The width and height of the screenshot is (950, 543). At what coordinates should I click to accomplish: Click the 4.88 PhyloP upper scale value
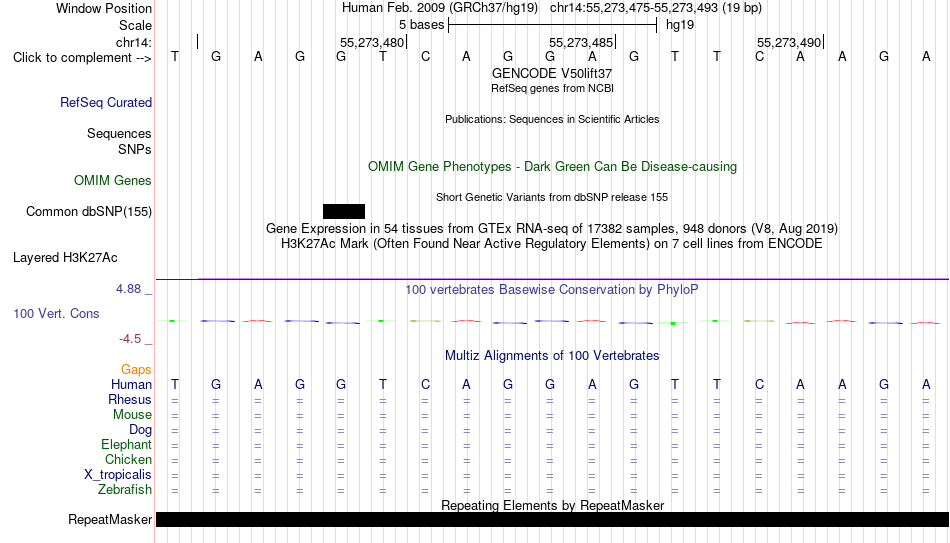pos(128,289)
